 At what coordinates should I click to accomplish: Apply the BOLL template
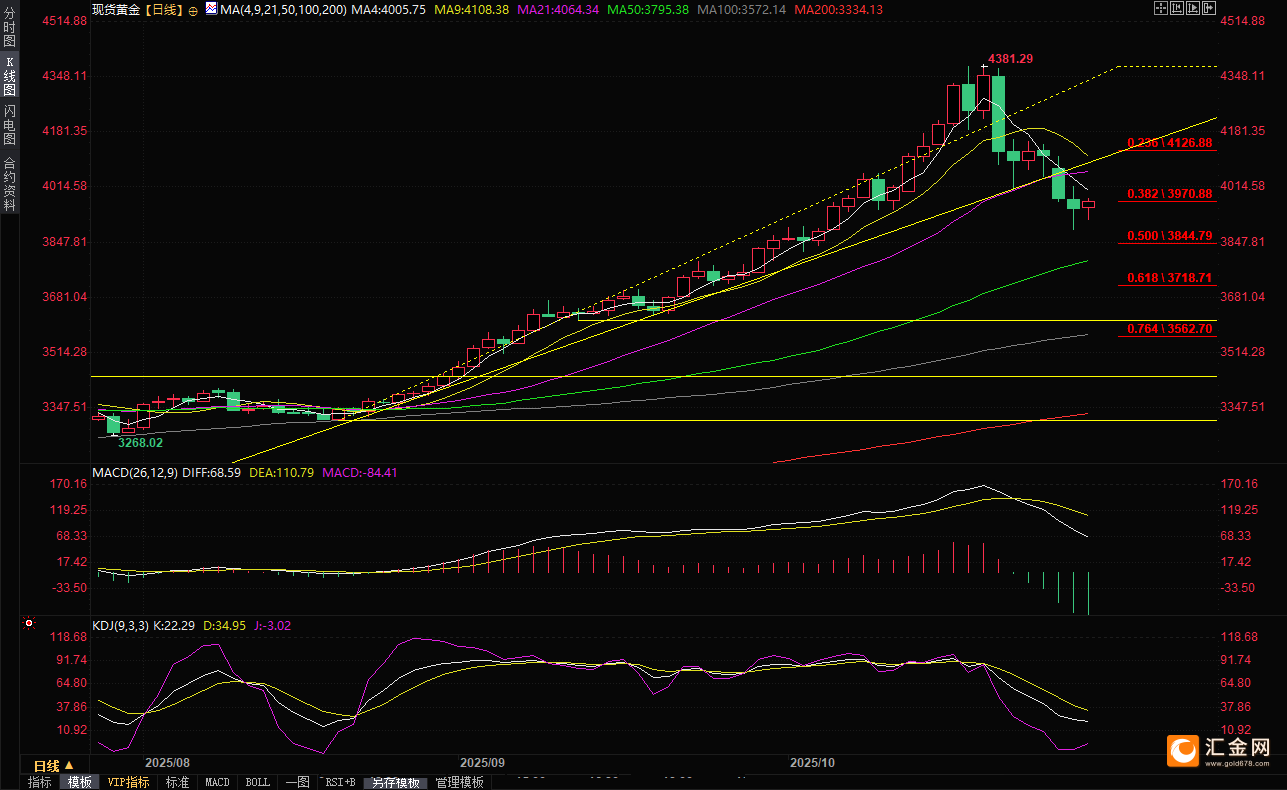click(257, 782)
